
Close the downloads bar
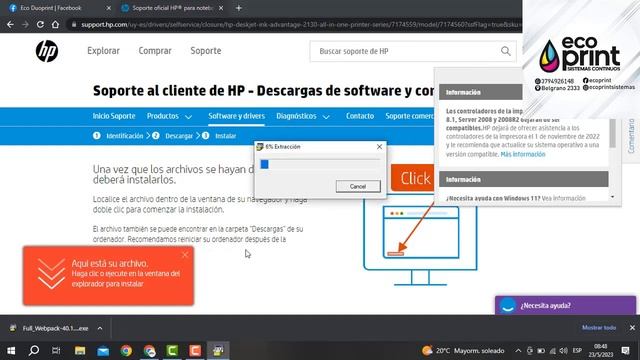pyautogui.click(x=632, y=328)
